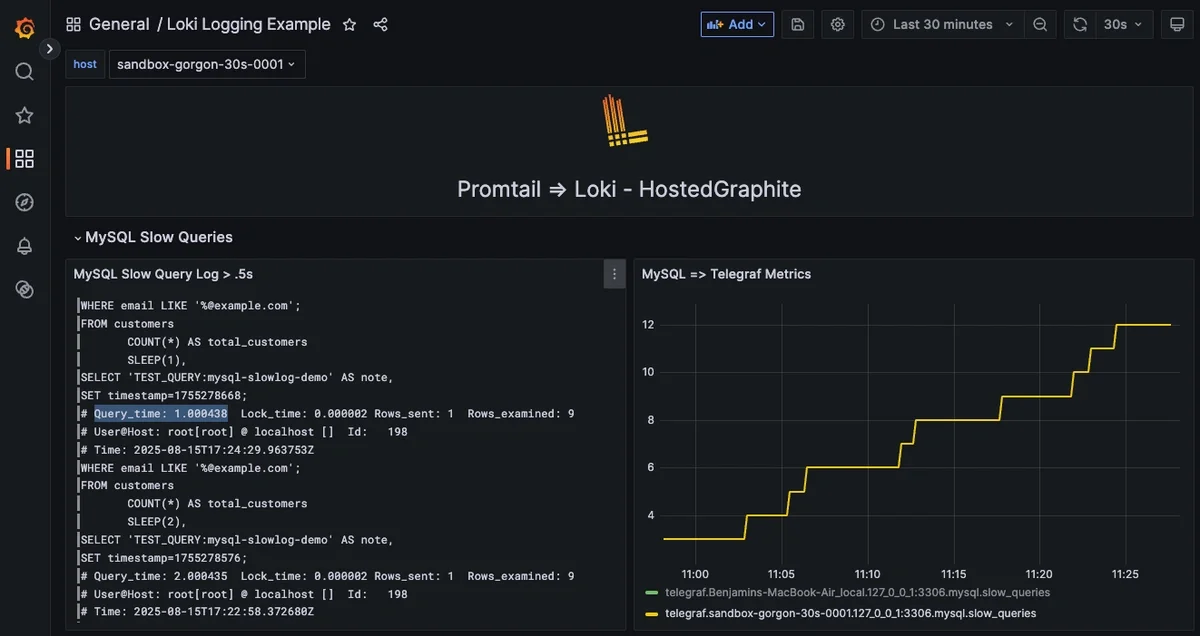
Task: Zoom out the time range
Action: click(1040, 24)
